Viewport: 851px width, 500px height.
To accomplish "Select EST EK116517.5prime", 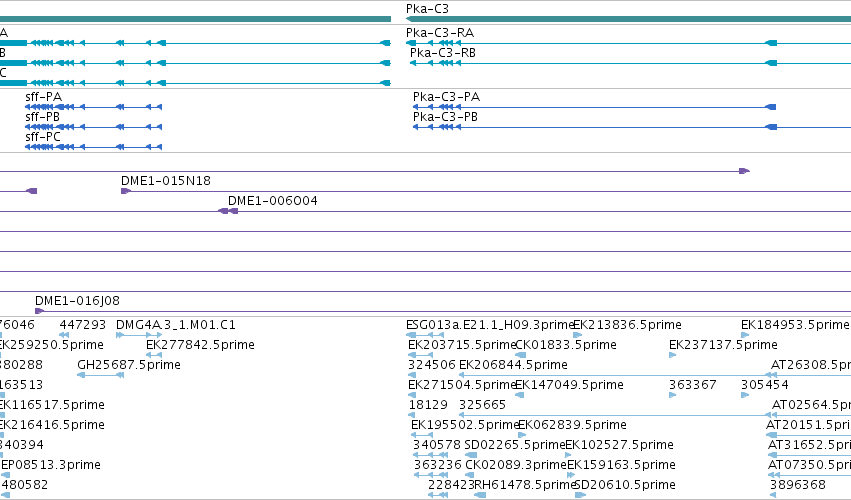I will coord(52,405).
